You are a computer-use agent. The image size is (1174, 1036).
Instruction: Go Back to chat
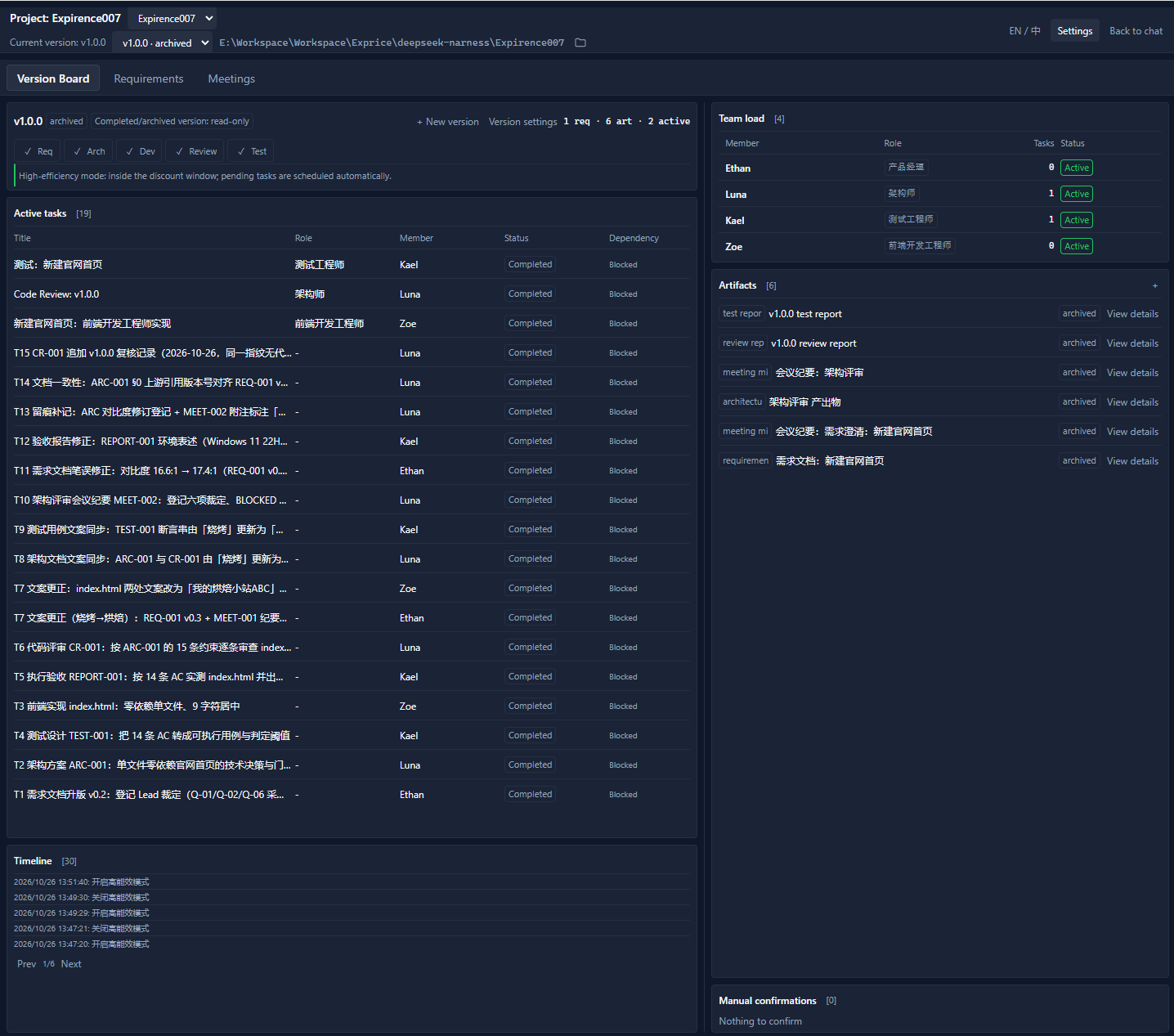1136,31
